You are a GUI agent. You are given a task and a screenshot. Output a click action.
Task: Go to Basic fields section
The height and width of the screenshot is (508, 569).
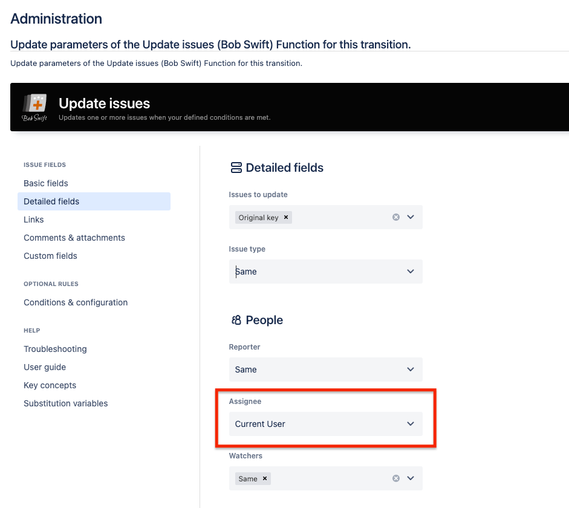coord(46,183)
